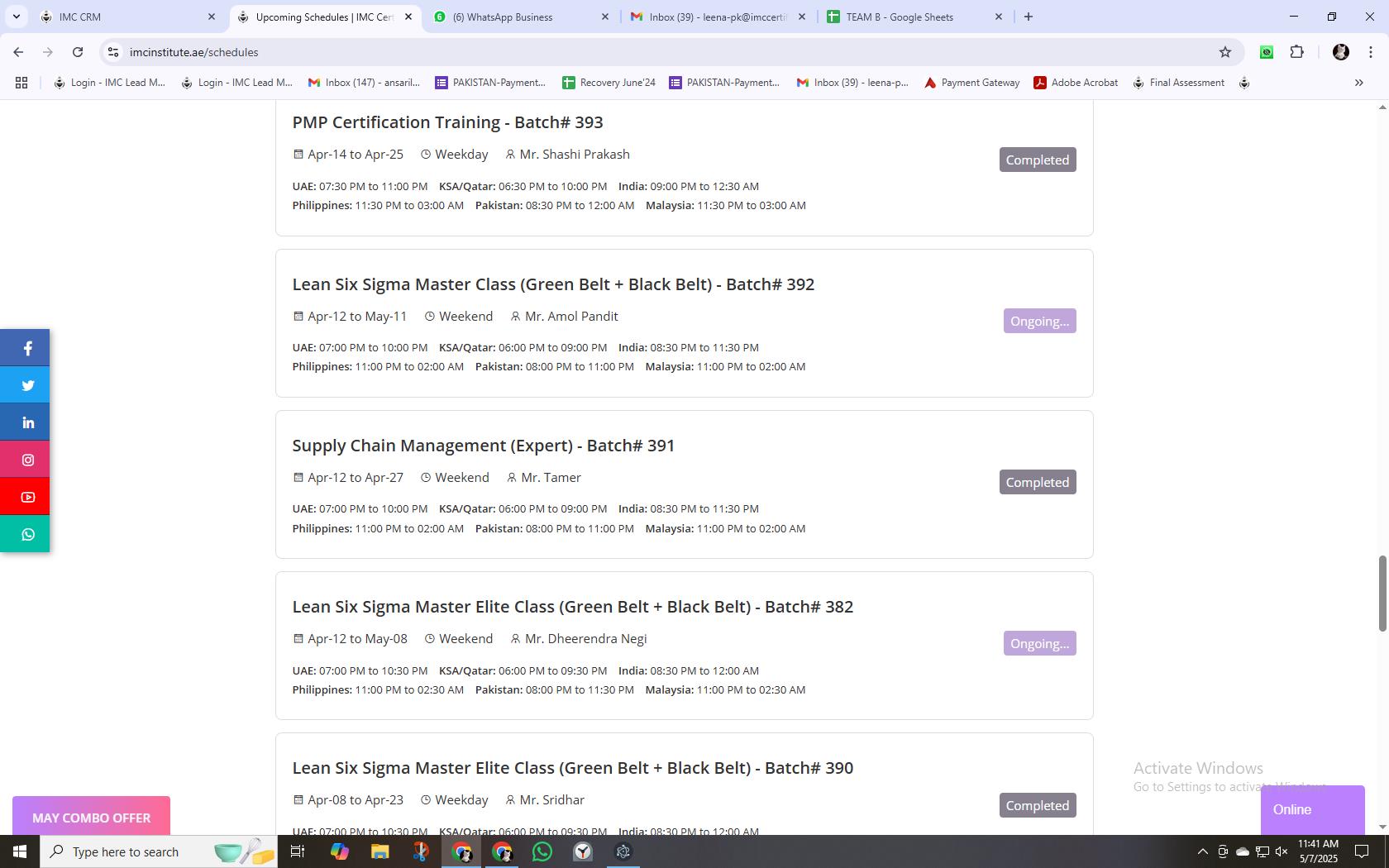This screenshot has height=868, width=1389.
Task: Click Supply Chain Management Batch# 391 title
Action: [x=483, y=446]
